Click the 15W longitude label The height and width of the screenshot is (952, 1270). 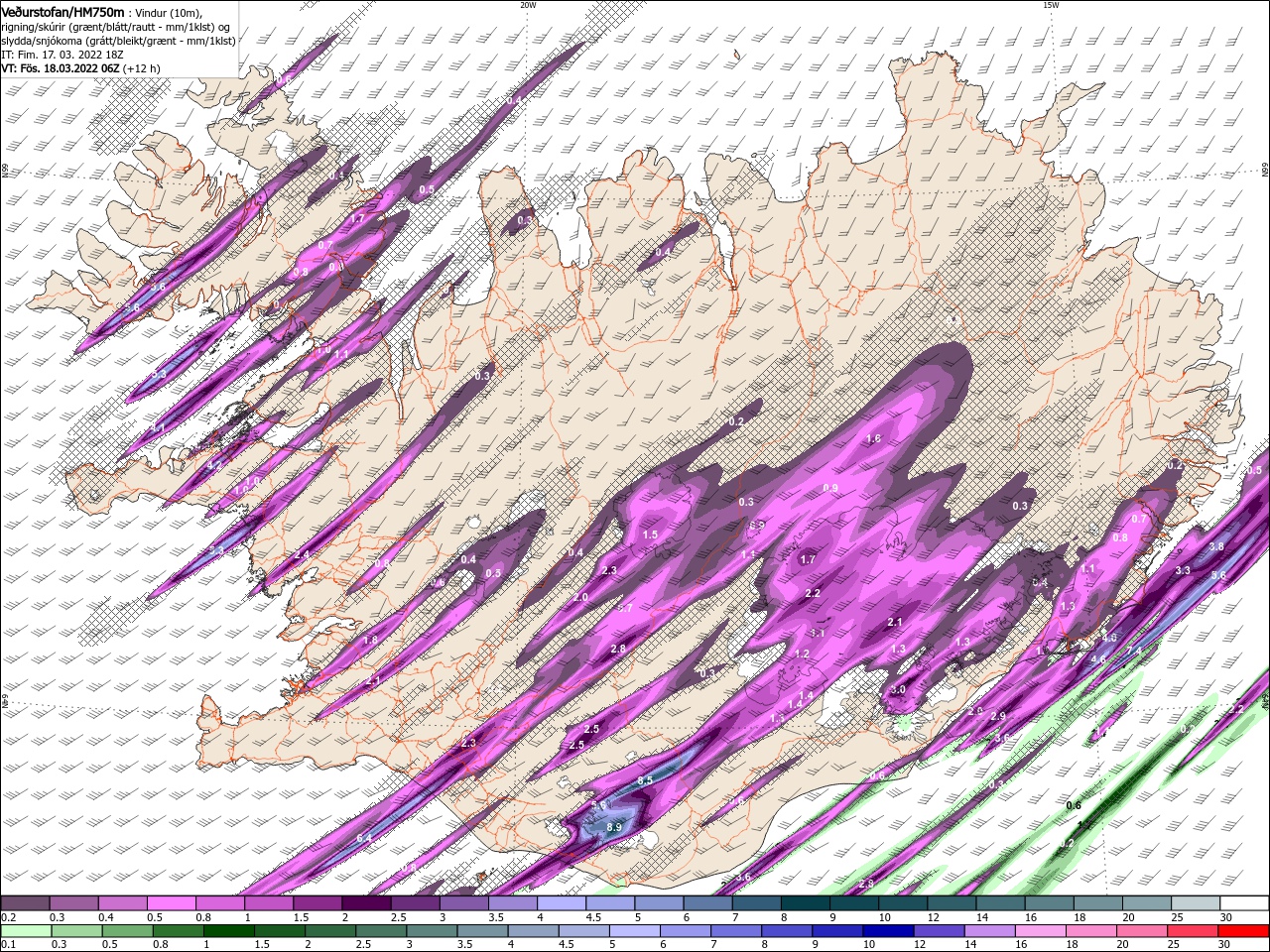[1051, 5]
